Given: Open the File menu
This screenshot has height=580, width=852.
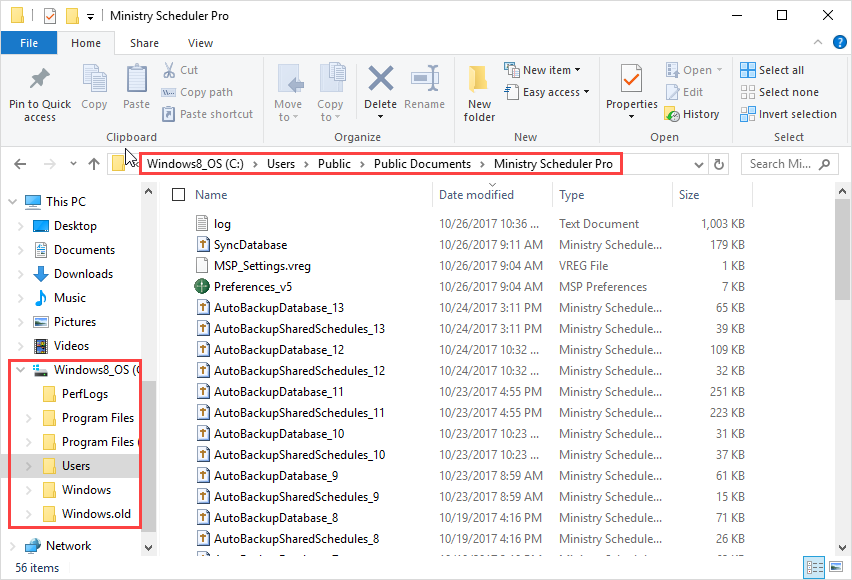Looking at the screenshot, I should click(x=29, y=43).
